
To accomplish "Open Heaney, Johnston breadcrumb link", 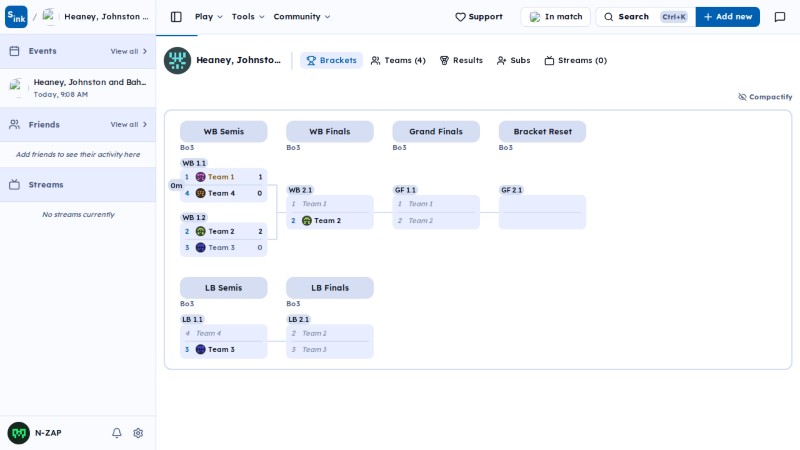I will (x=106, y=17).
